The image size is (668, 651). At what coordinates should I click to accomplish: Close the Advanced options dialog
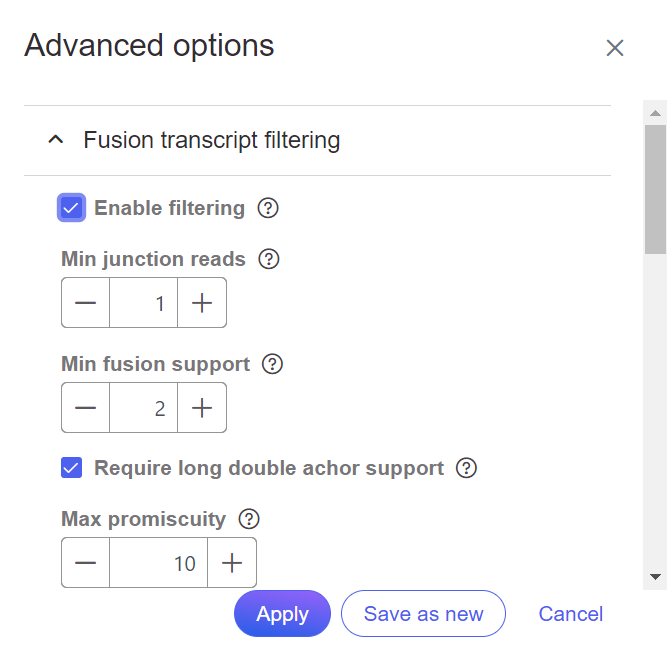[x=615, y=47]
